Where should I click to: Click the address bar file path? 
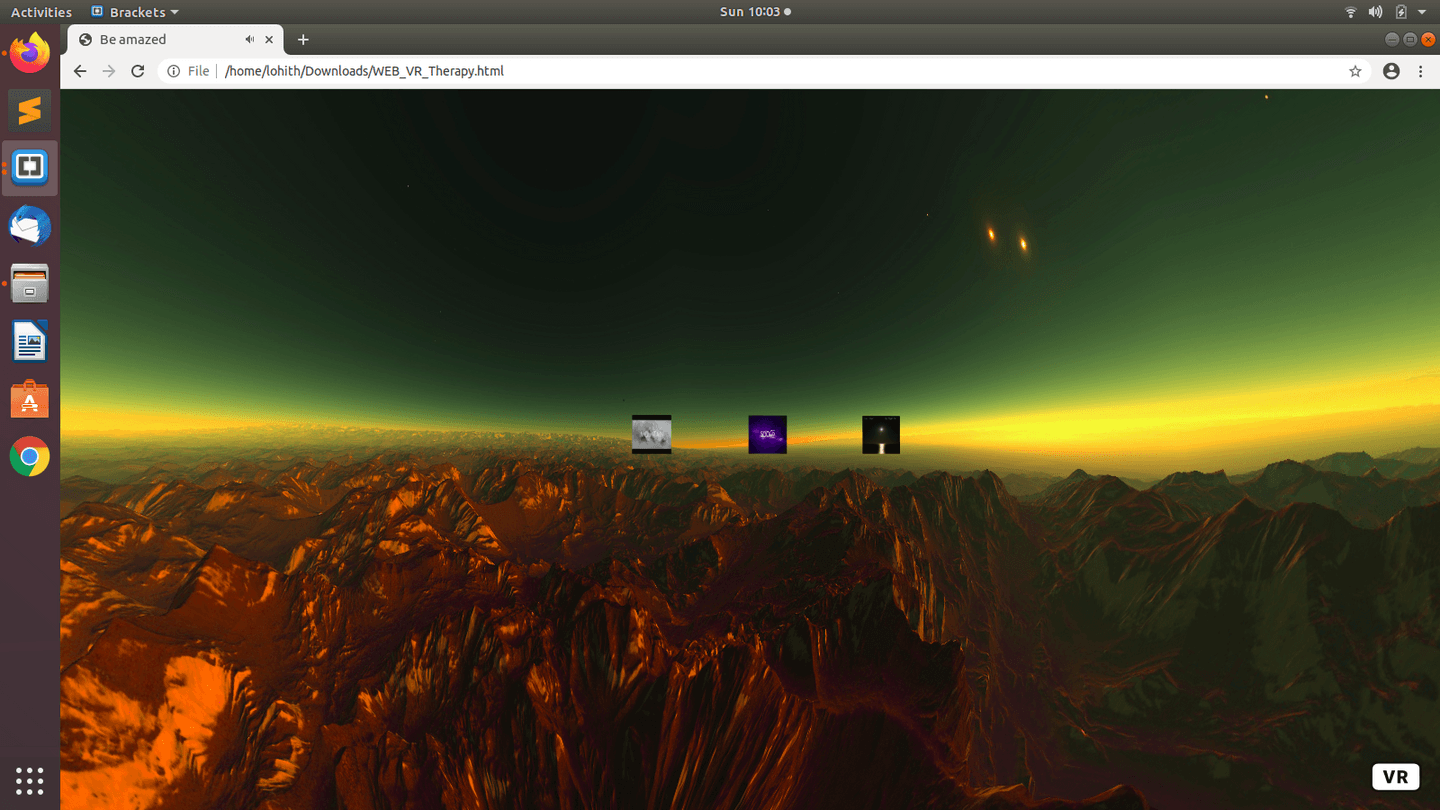364,71
